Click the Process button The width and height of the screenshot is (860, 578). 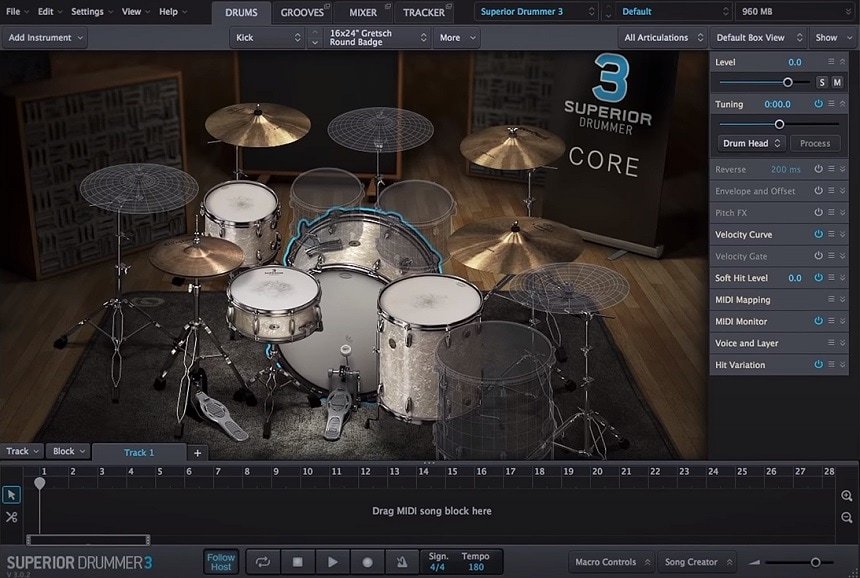pos(815,144)
